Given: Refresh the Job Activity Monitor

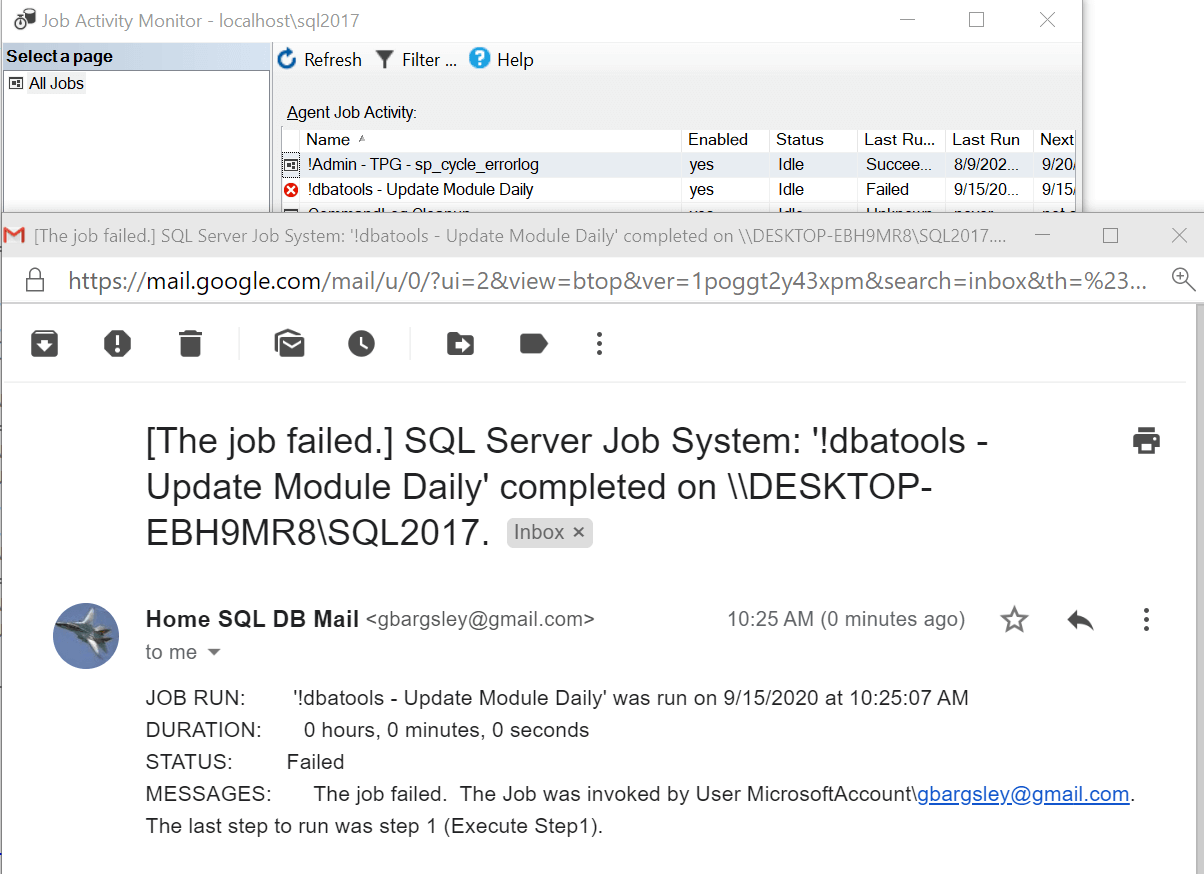Looking at the screenshot, I should pos(320,60).
